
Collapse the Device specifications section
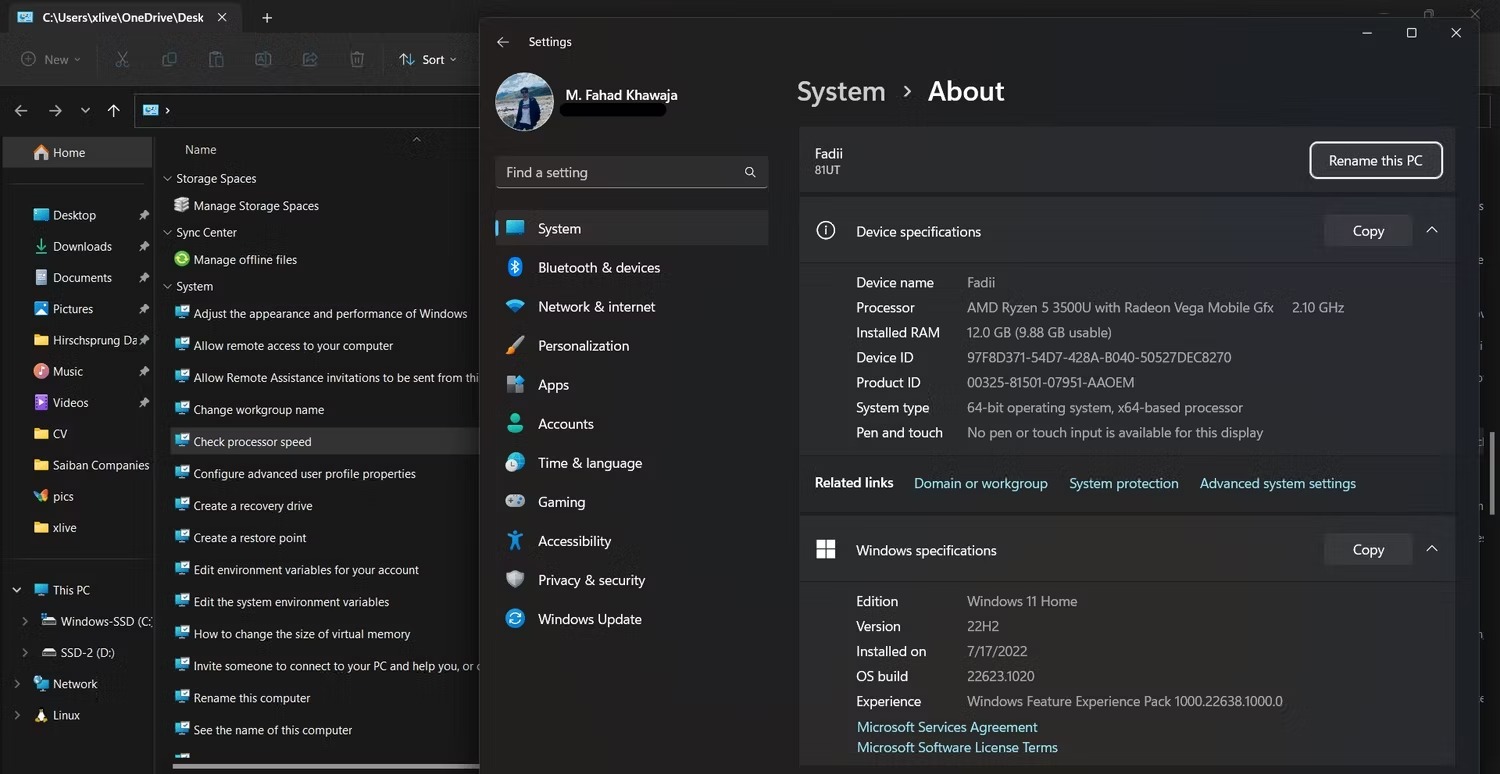coord(1432,230)
